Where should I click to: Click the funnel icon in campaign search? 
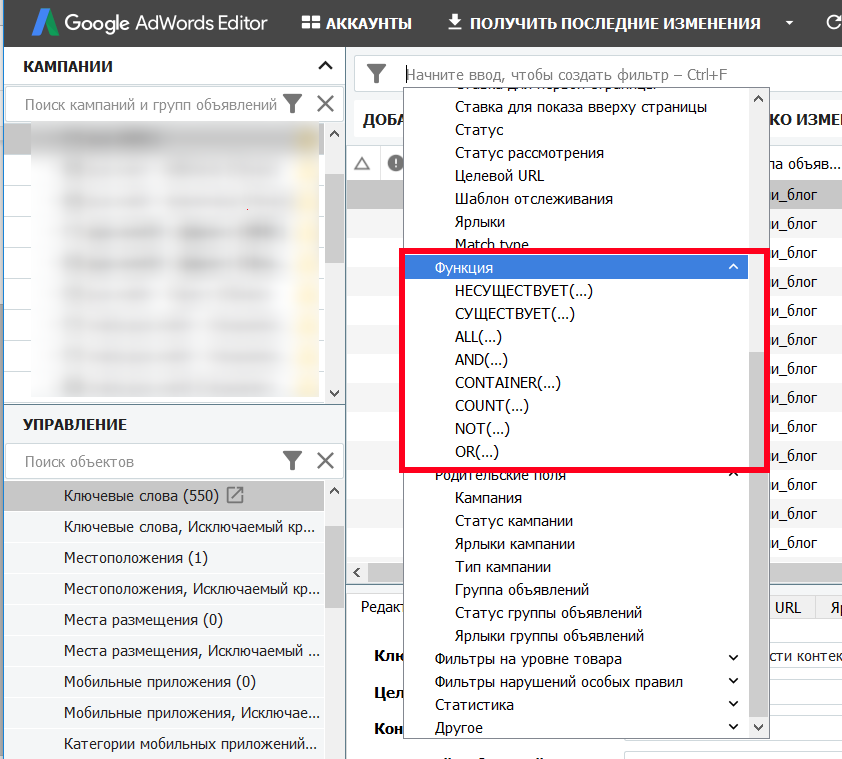[x=293, y=104]
